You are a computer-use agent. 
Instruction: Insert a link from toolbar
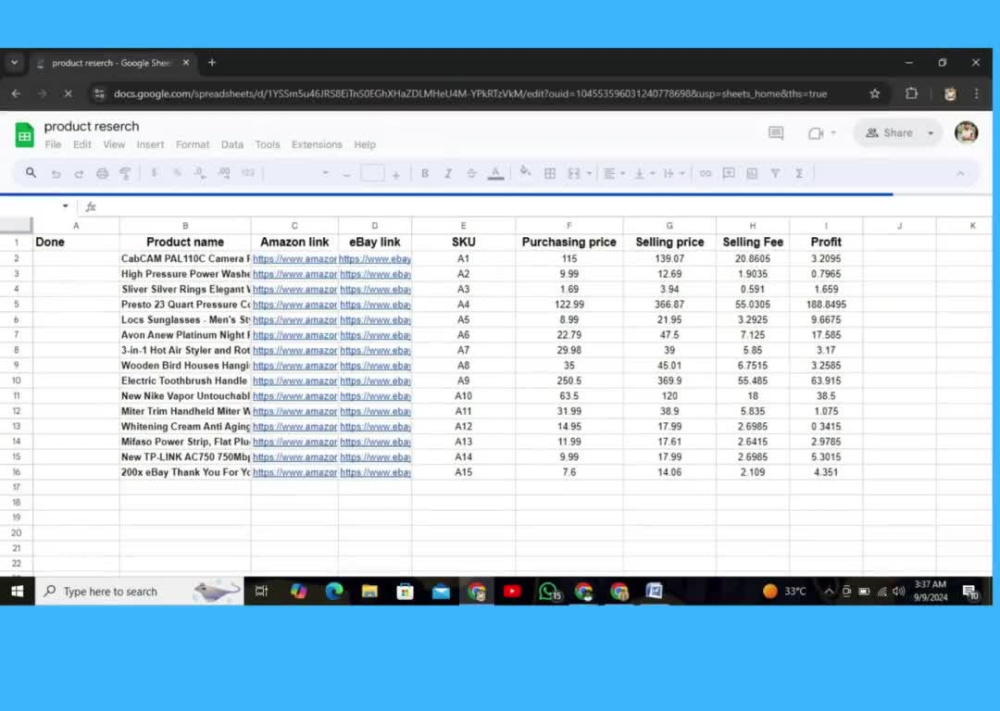(x=705, y=173)
